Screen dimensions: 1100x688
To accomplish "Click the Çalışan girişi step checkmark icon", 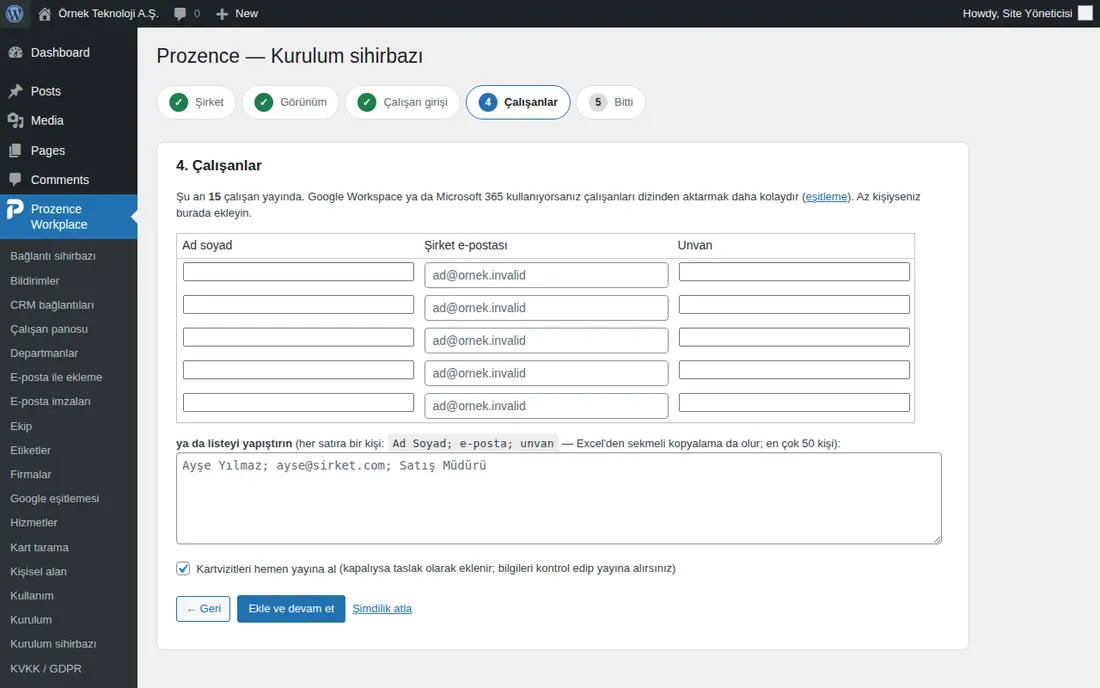I will click(x=367, y=102).
